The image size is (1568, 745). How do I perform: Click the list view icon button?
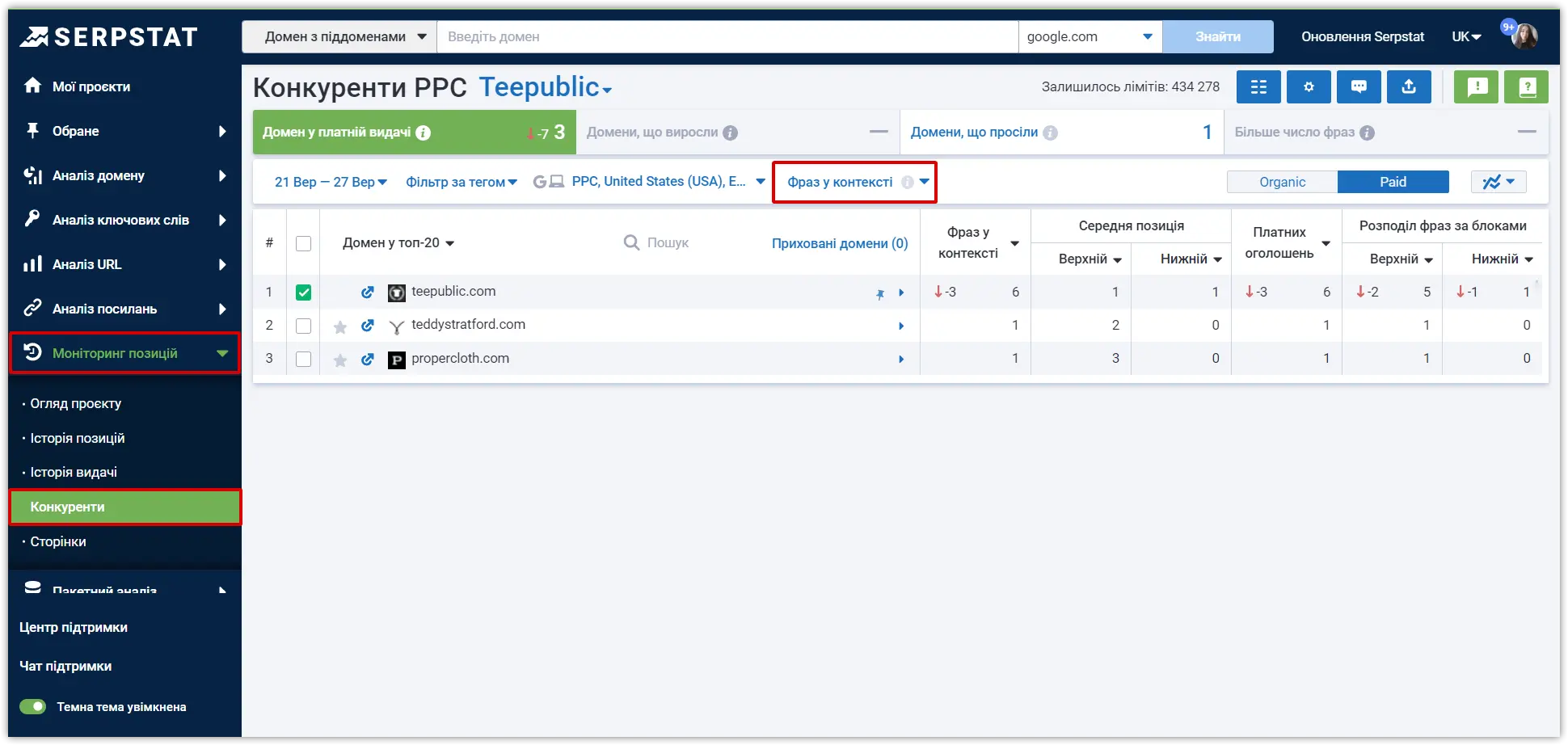(x=1258, y=86)
